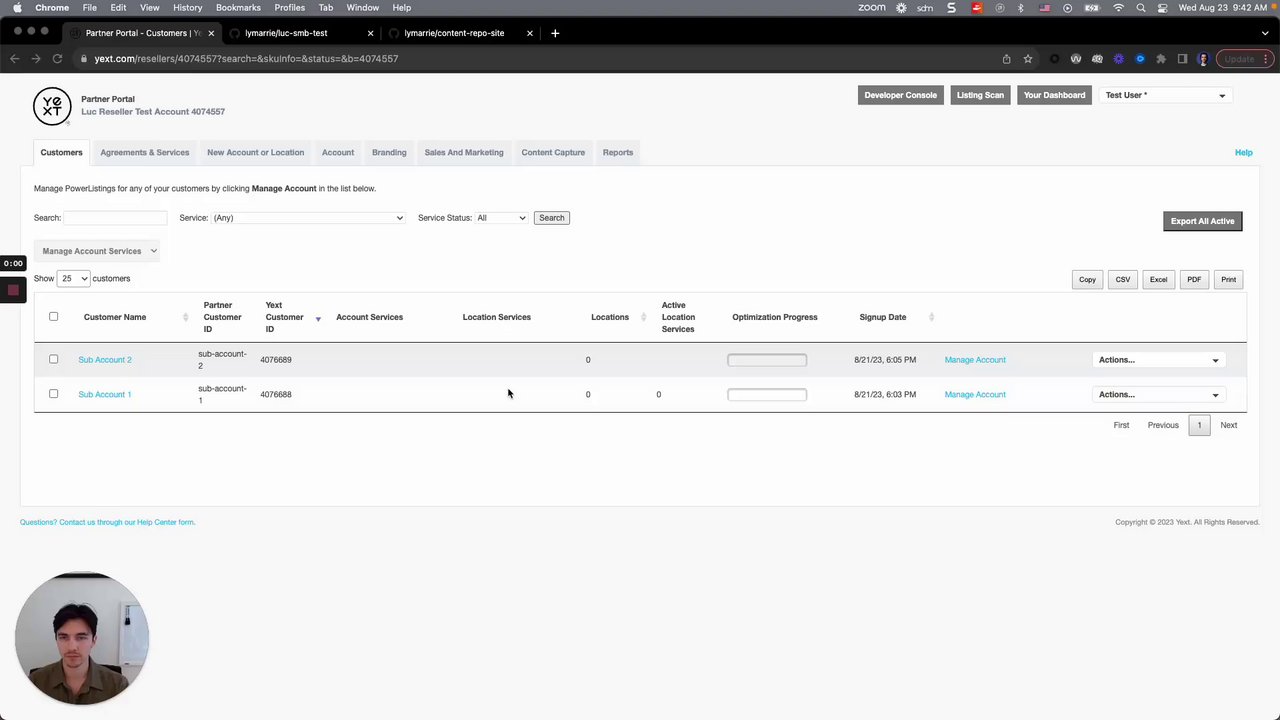This screenshot has width=1280, height=720.
Task: Open the Help link
Action: click(x=1243, y=153)
